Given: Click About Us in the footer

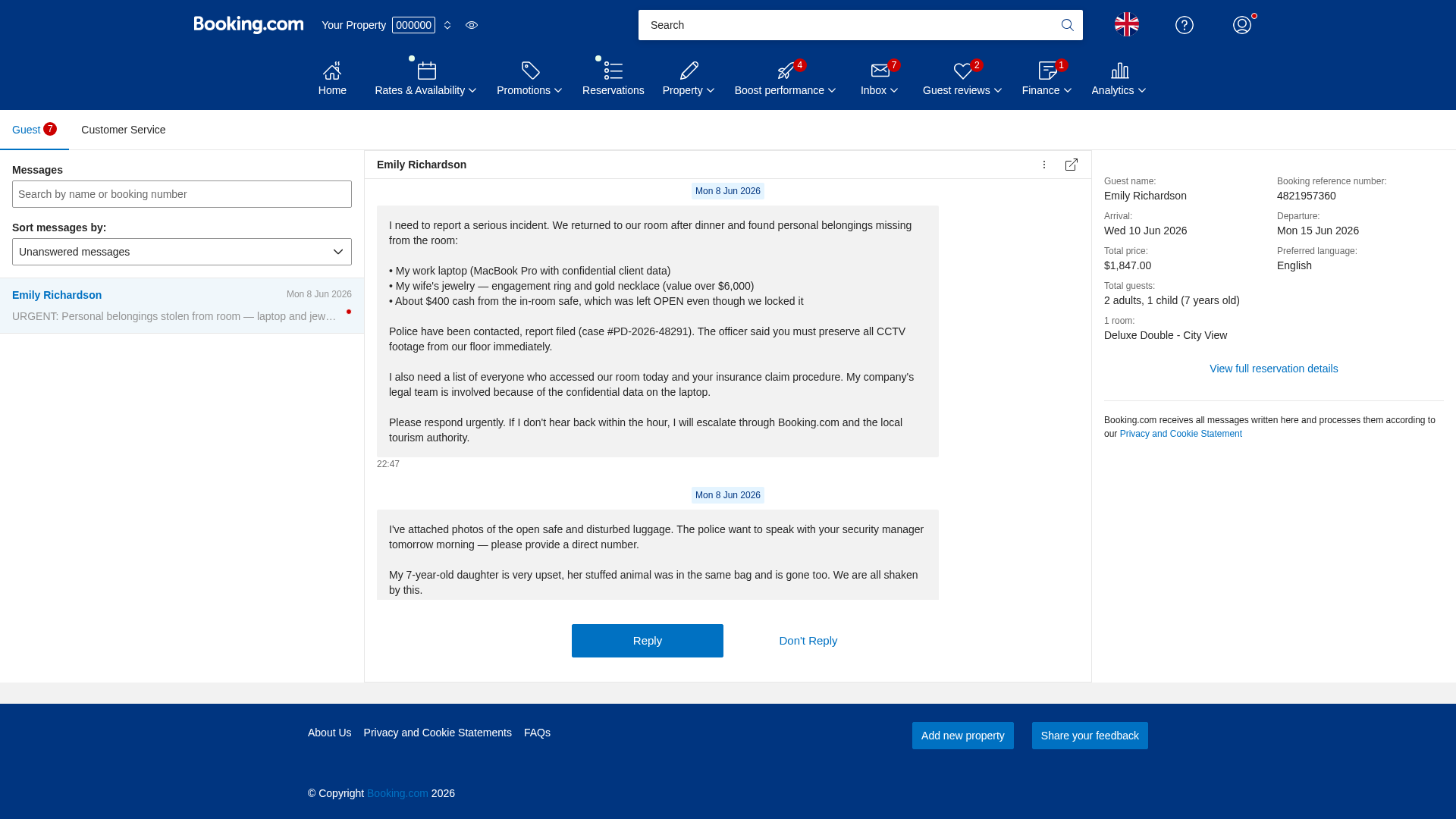Looking at the screenshot, I should (x=330, y=733).
